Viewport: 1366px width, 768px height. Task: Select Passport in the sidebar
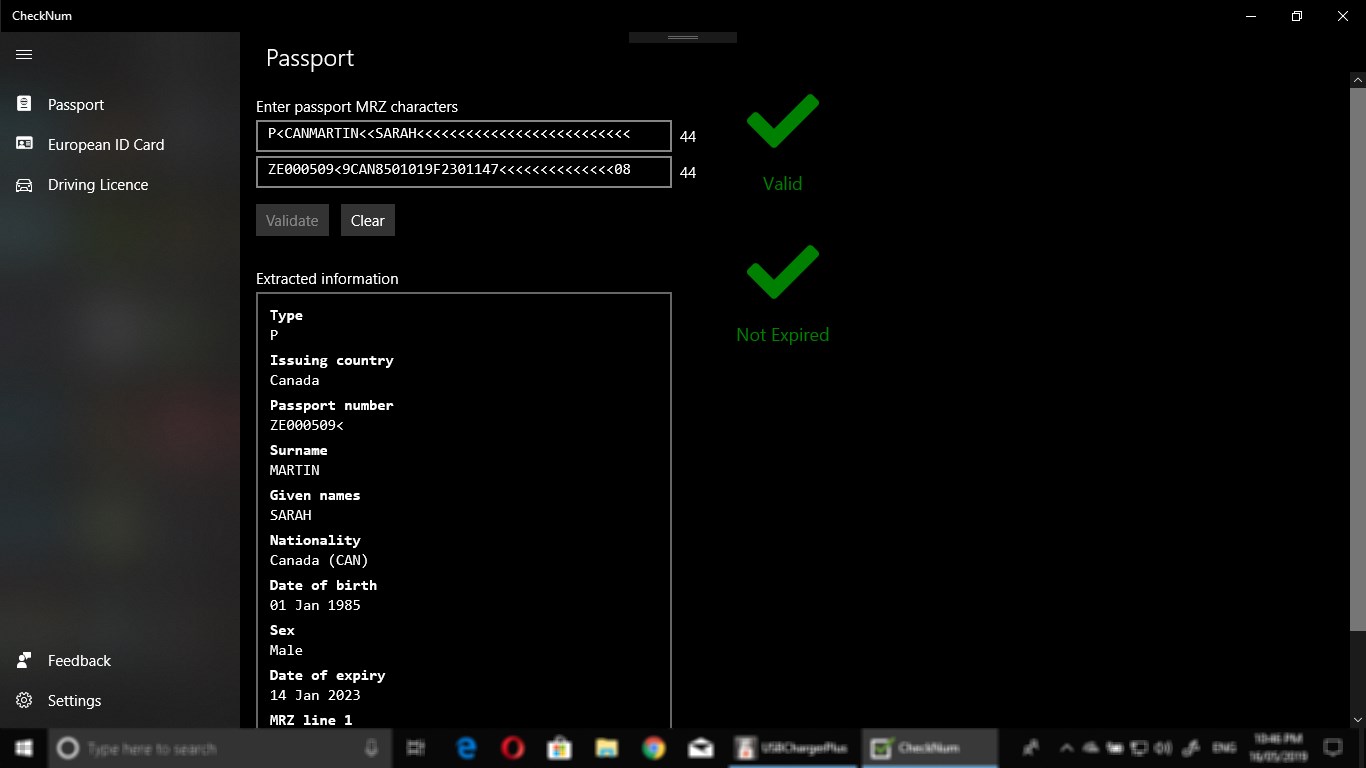click(120, 104)
